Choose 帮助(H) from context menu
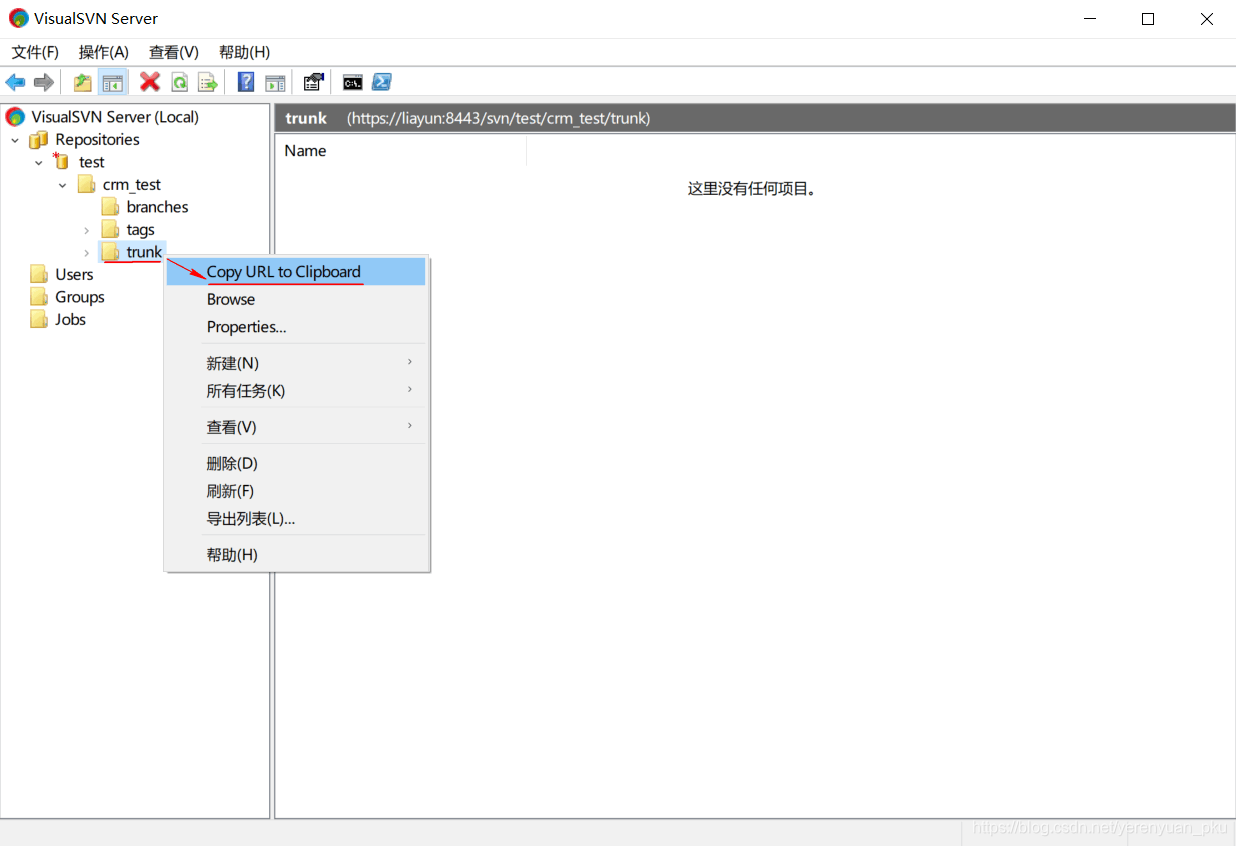This screenshot has height=846, width=1236. click(x=297, y=554)
